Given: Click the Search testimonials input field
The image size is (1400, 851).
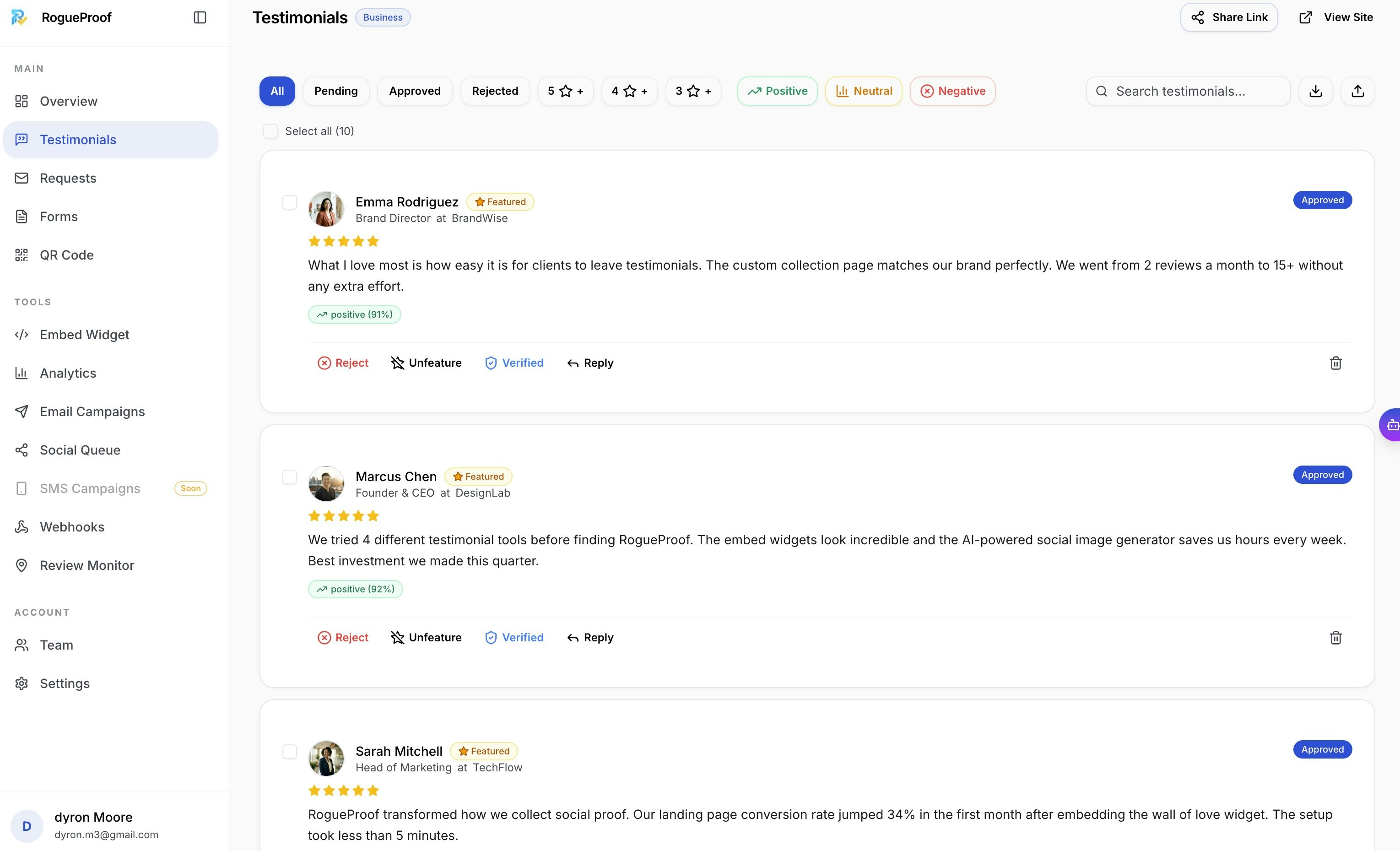Looking at the screenshot, I should coord(1188,91).
